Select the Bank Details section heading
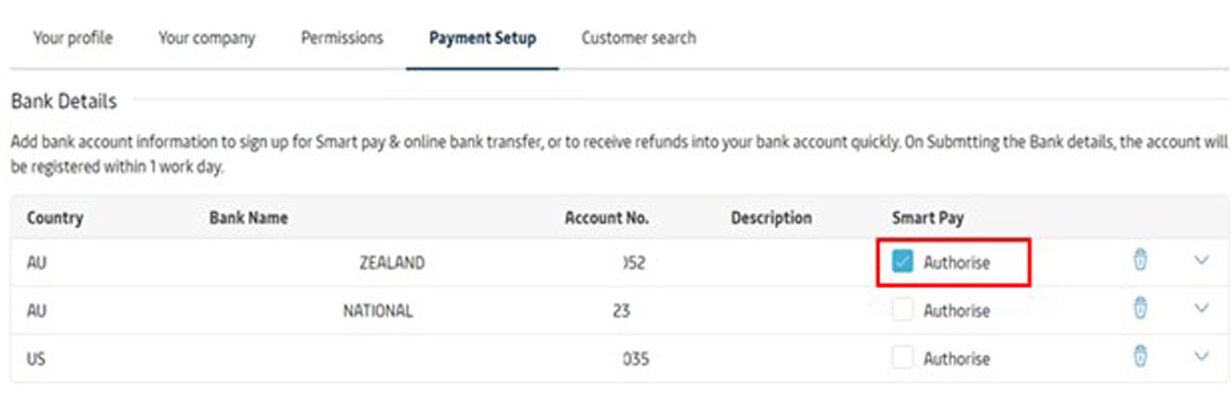This screenshot has width=1232, height=397. click(x=64, y=101)
